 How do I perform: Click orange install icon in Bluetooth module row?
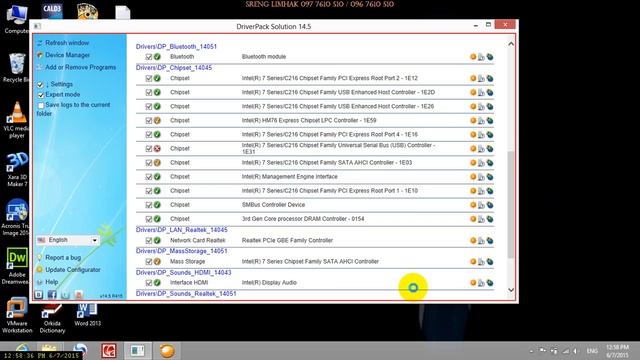[473, 57]
